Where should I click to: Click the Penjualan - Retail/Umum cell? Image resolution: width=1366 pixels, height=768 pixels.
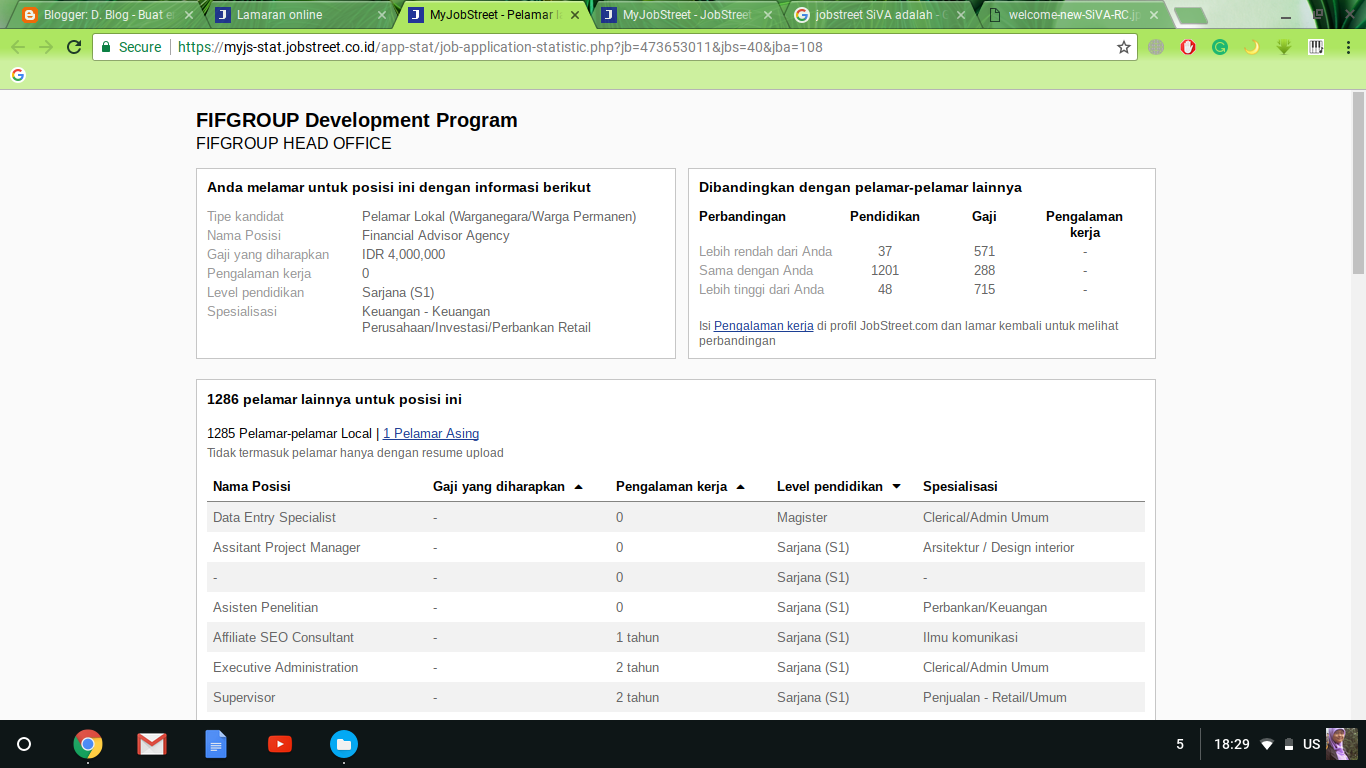995,698
